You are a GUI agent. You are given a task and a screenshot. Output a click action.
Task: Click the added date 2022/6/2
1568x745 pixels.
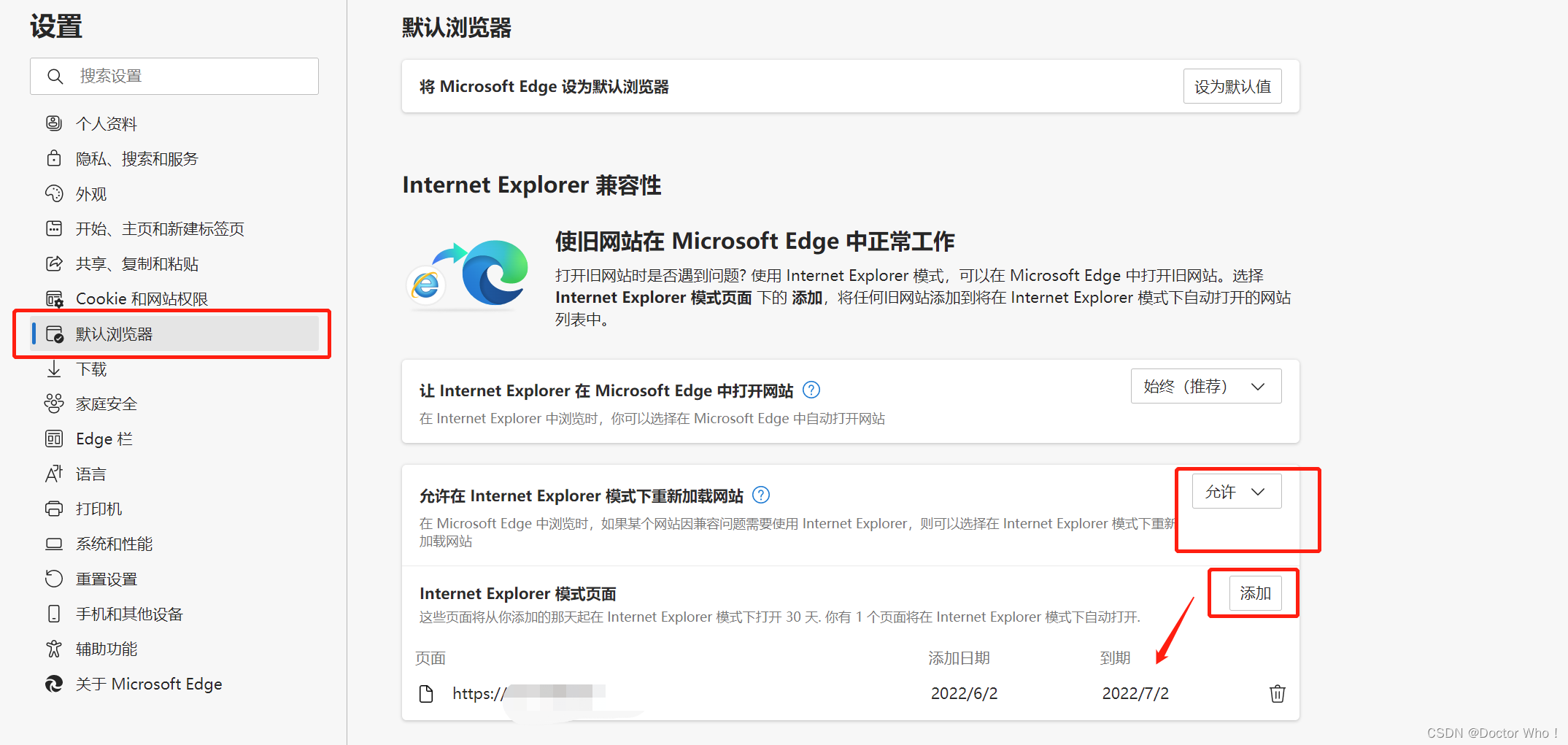click(964, 693)
